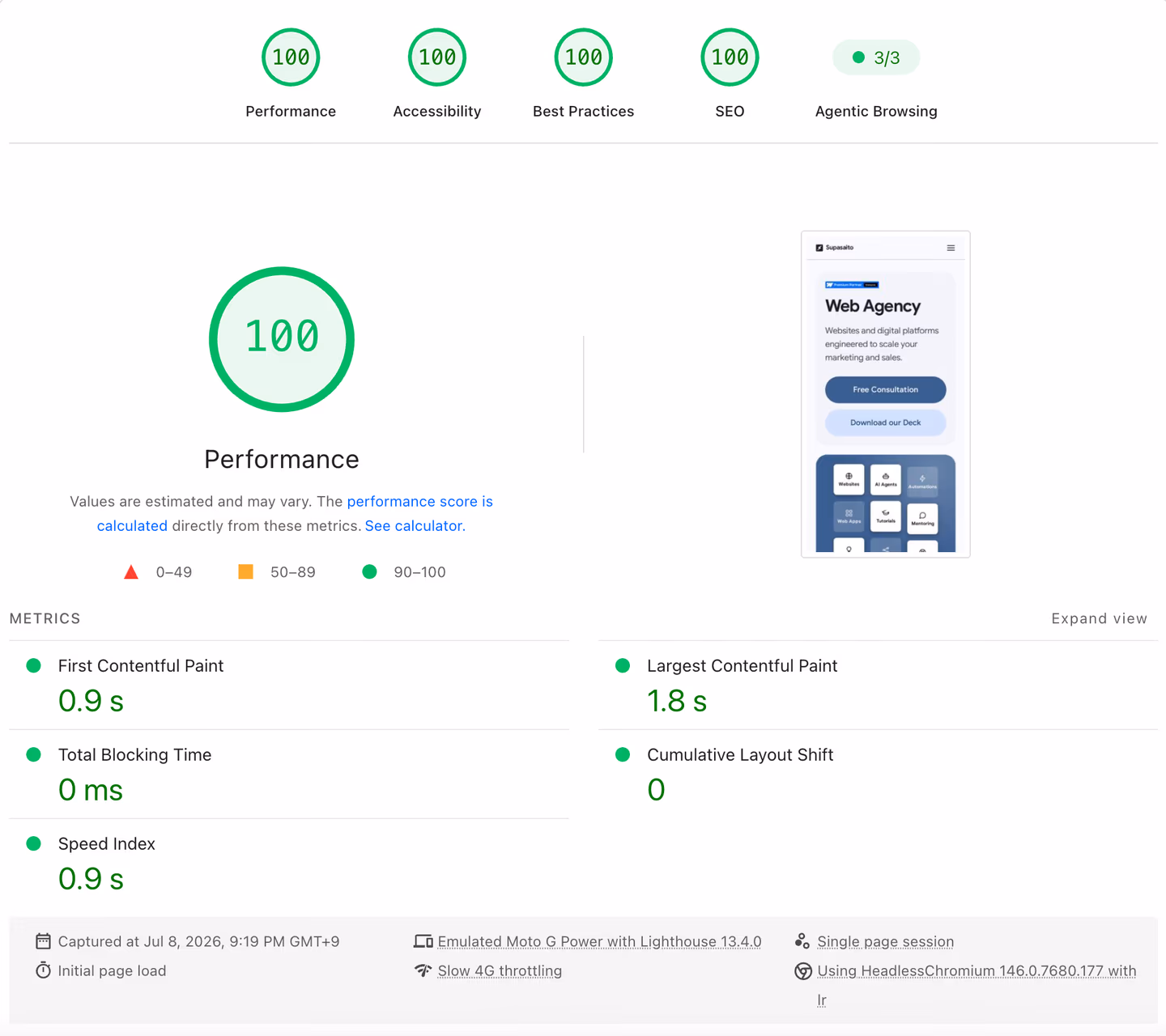Open Slow 4G throttling details
Viewport: 1166px width, 1036px height.
pos(500,970)
